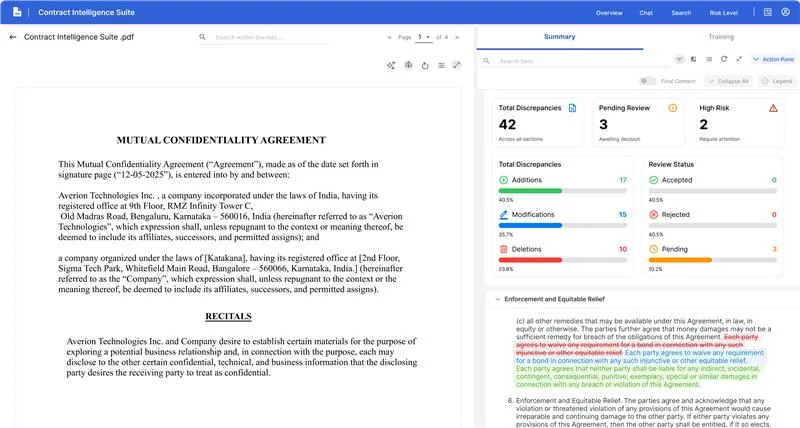This screenshot has width=800, height=428.
Task: Toggle the Final Content switch
Action: pos(647,81)
